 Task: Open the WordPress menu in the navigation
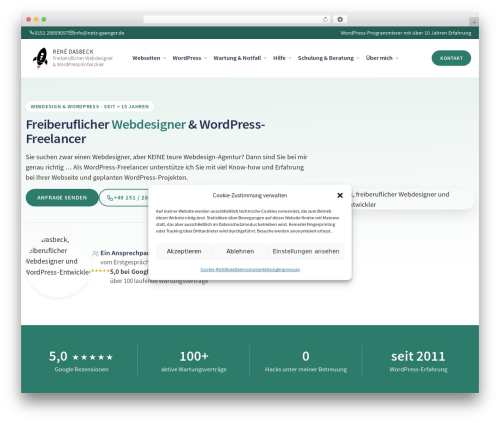click(190, 58)
